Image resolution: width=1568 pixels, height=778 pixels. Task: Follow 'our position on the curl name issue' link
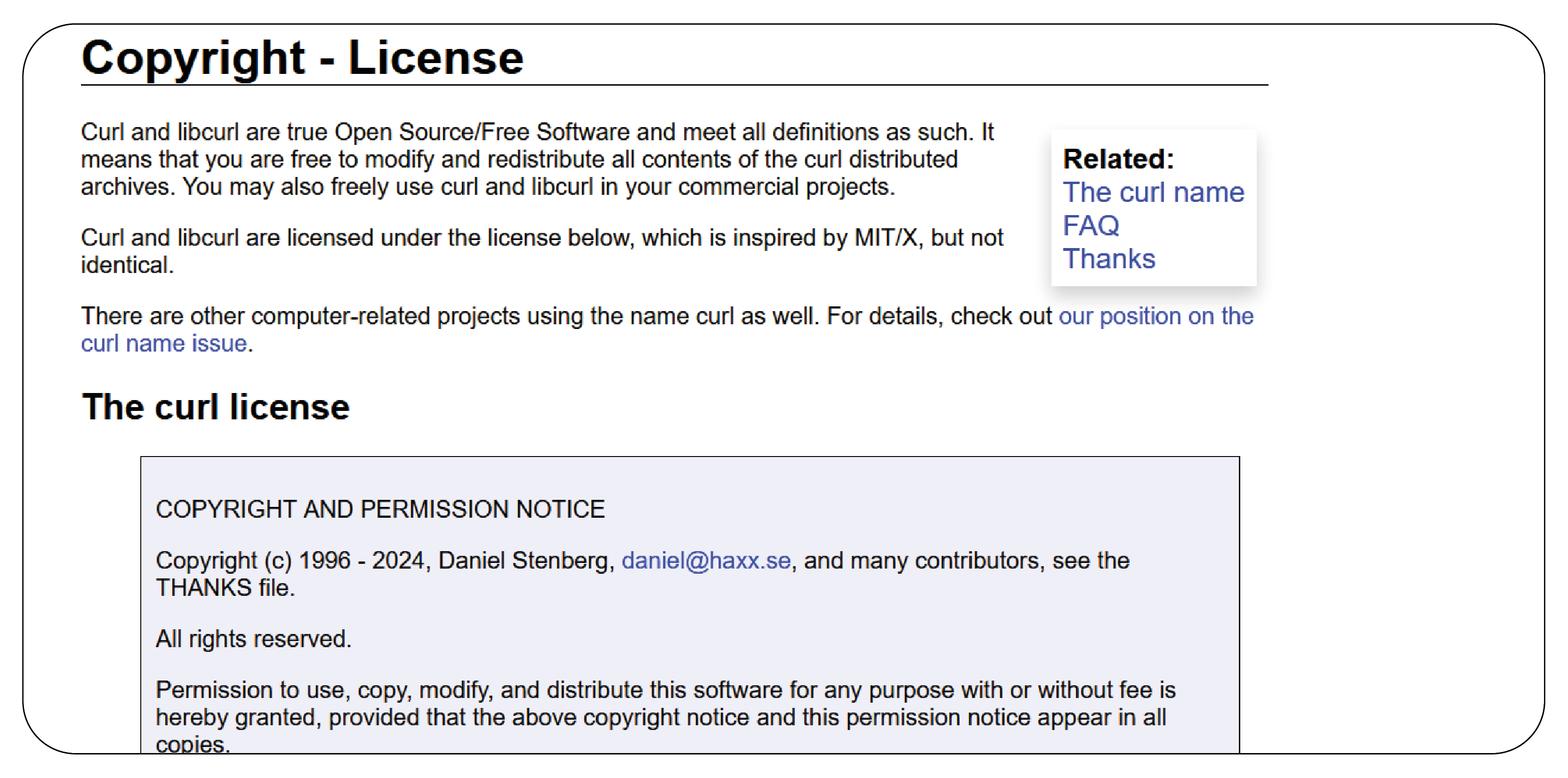point(1156,316)
